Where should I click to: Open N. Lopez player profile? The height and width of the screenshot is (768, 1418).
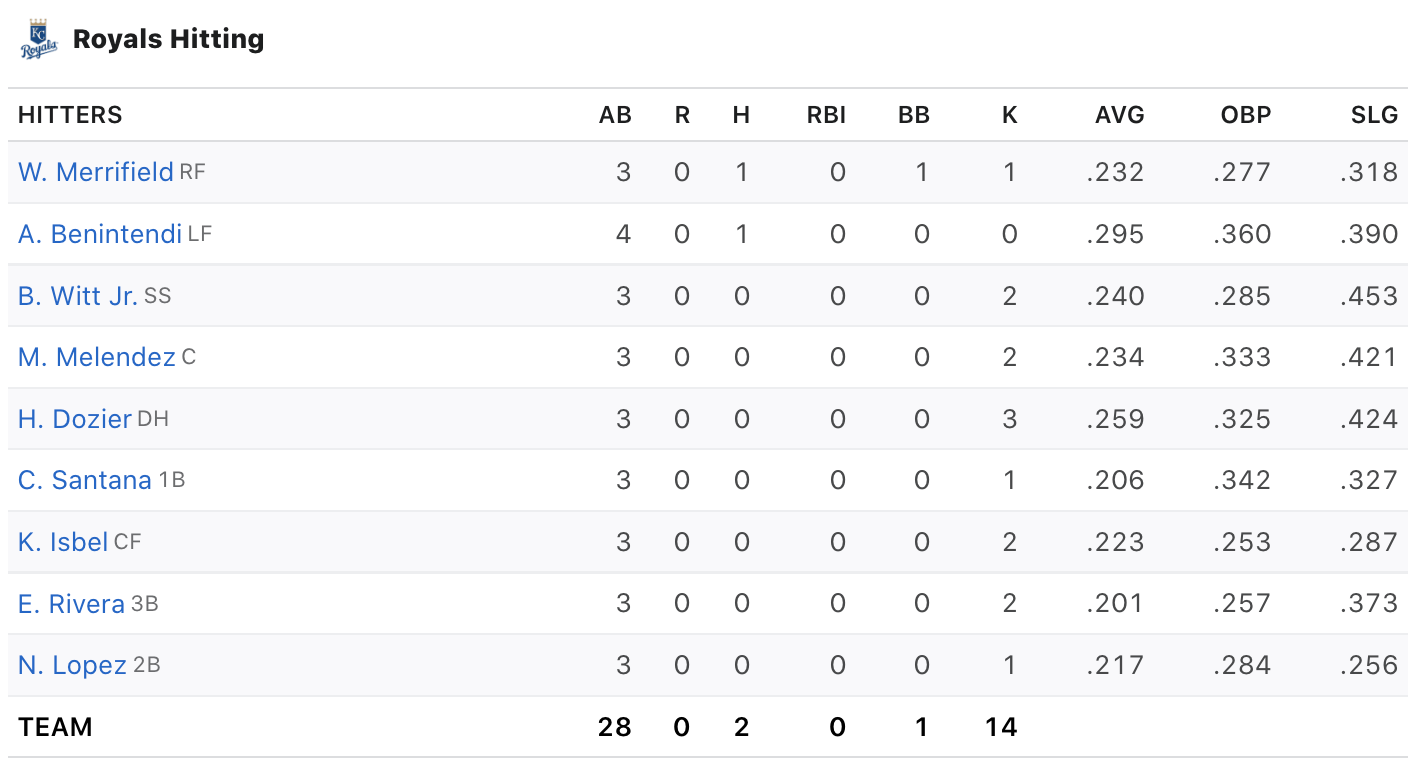72,665
